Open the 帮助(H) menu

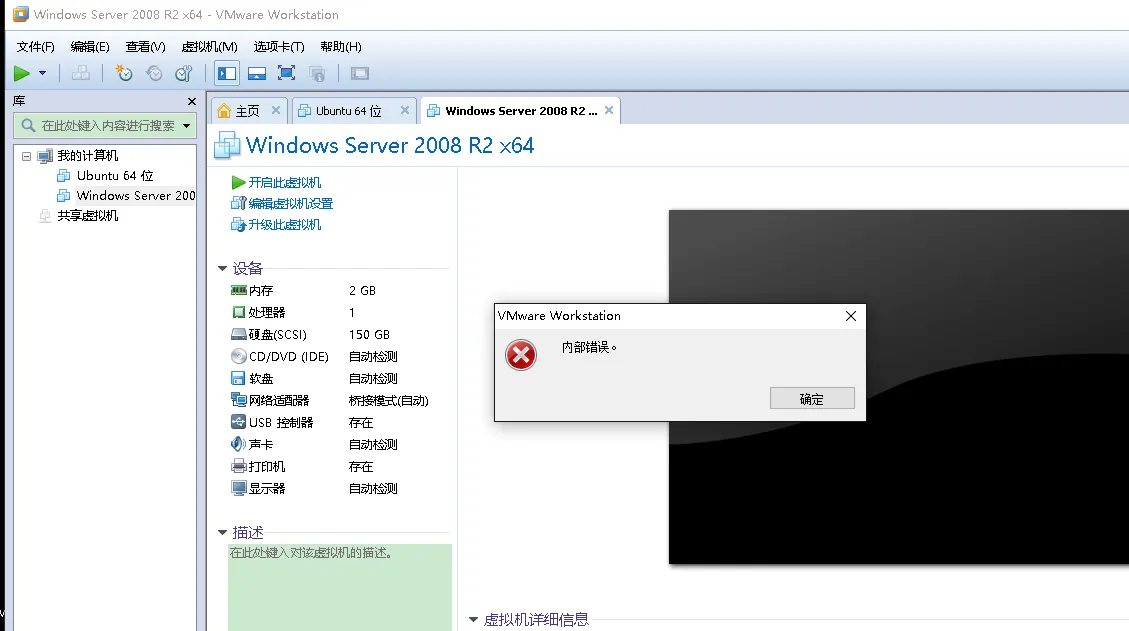pyautogui.click(x=341, y=47)
